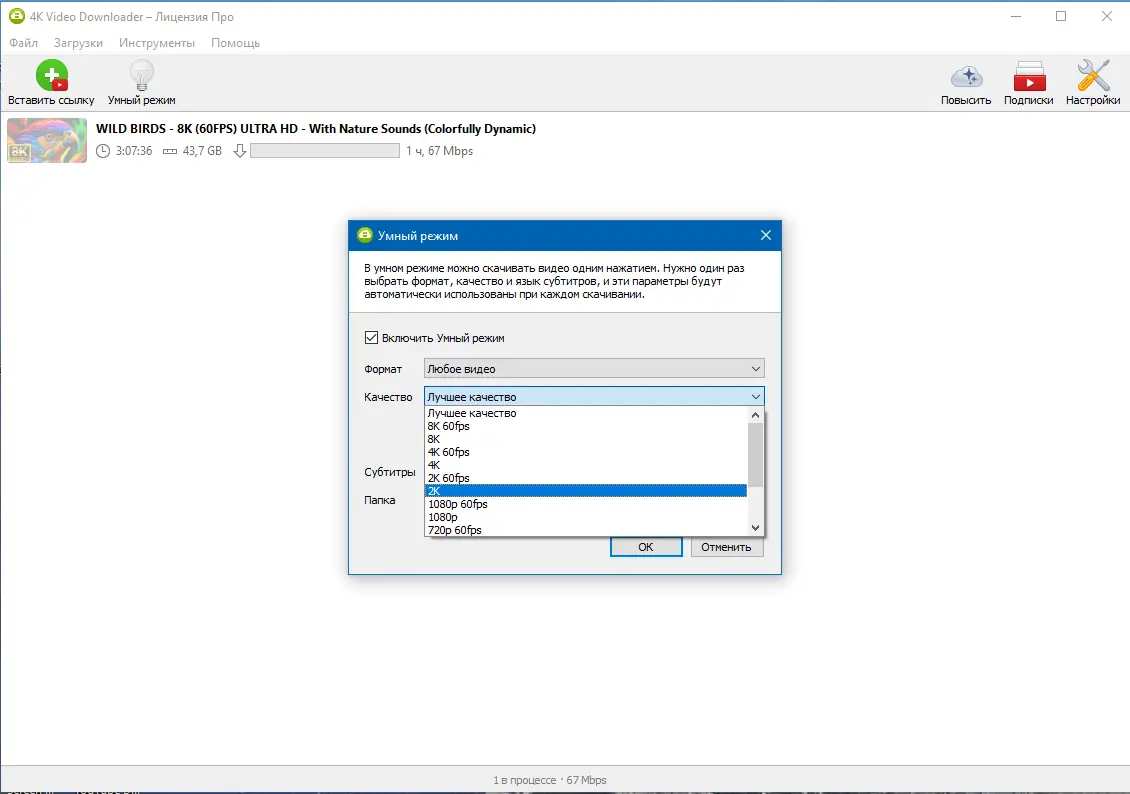This screenshot has height=794, width=1130.
Task: Minimize the 4K Video Downloader window
Action: (1016, 16)
